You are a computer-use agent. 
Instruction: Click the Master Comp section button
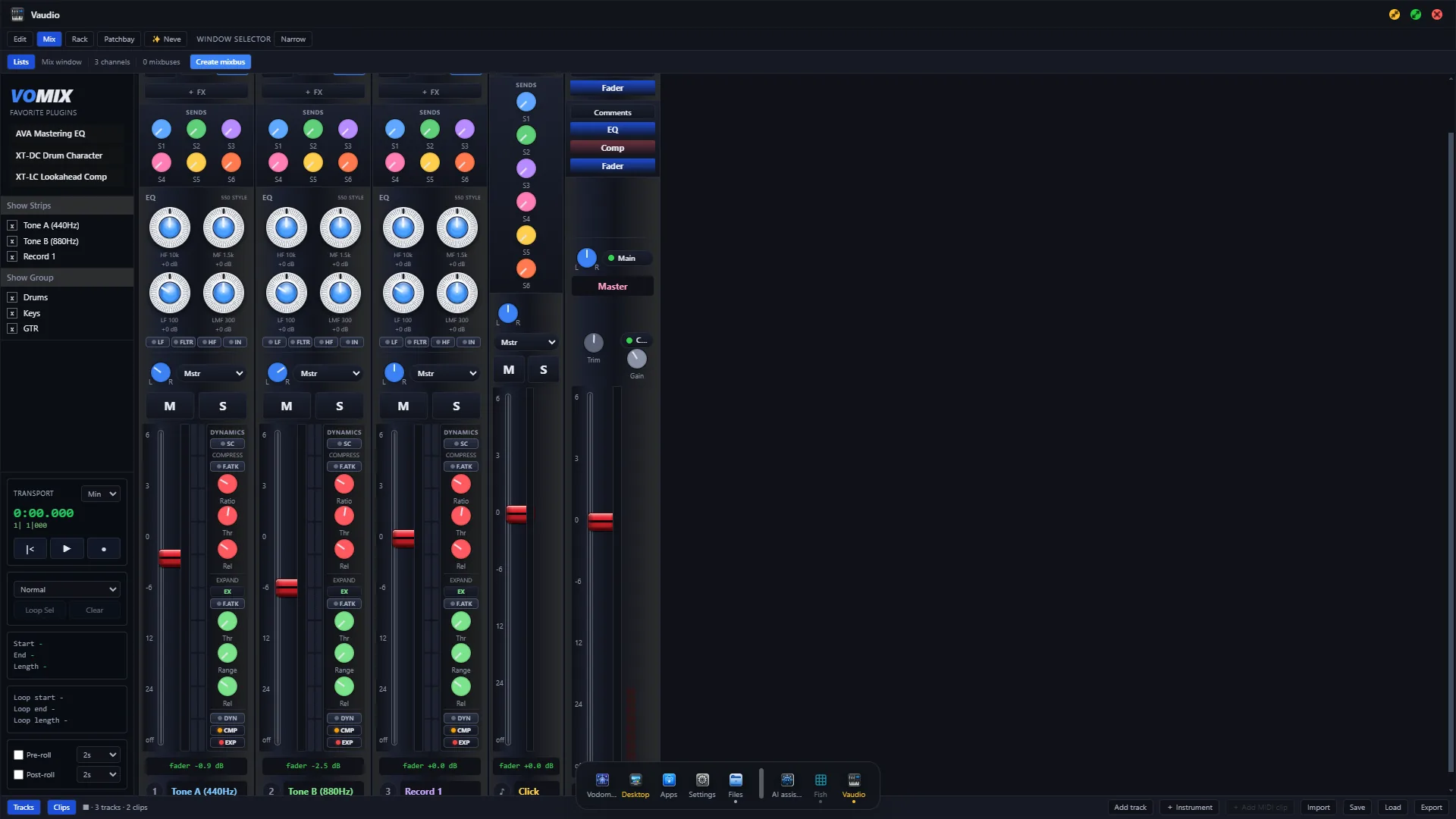612,148
